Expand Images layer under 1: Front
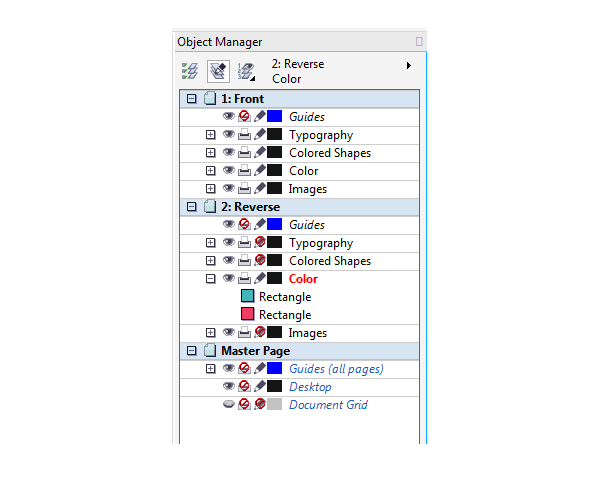Image resolution: width=600 pixels, height=478 pixels. pyautogui.click(x=210, y=189)
